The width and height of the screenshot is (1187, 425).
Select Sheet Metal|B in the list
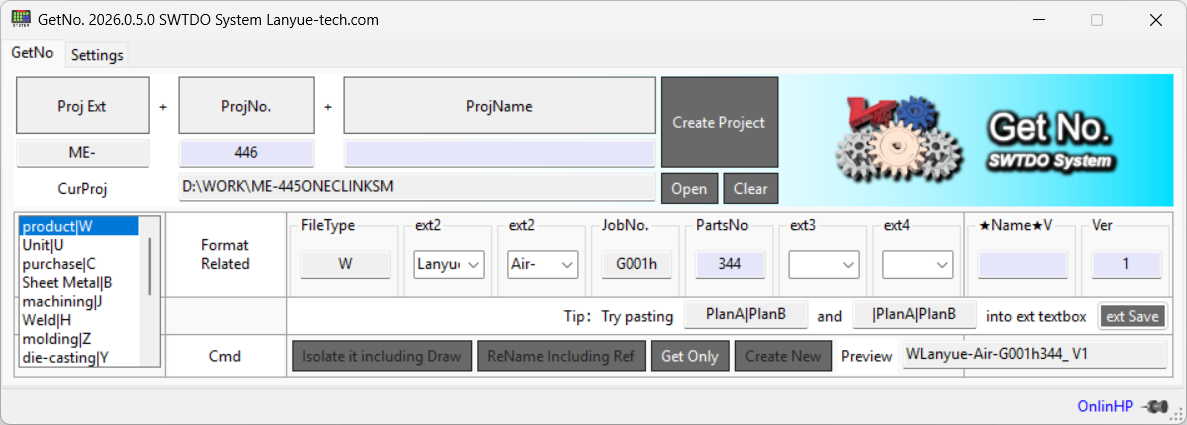click(x=68, y=283)
